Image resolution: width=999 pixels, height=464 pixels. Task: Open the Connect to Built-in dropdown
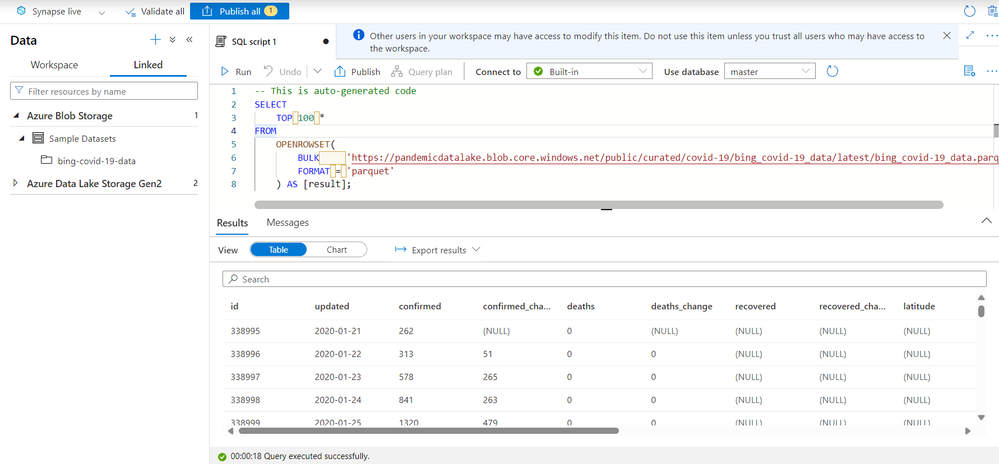coord(589,71)
